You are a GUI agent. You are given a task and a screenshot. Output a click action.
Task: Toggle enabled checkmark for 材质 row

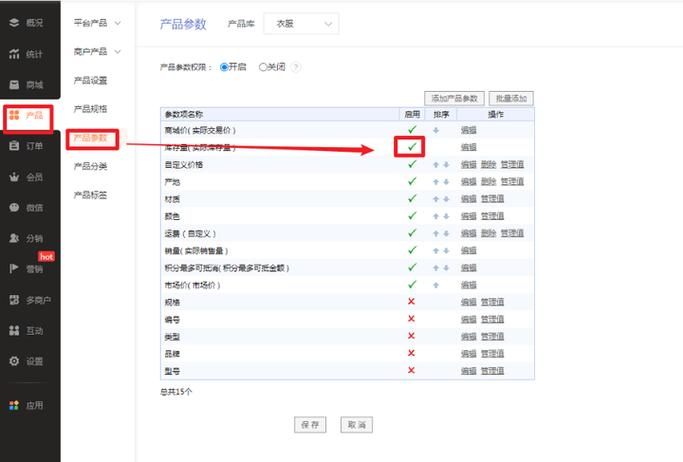click(x=412, y=199)
